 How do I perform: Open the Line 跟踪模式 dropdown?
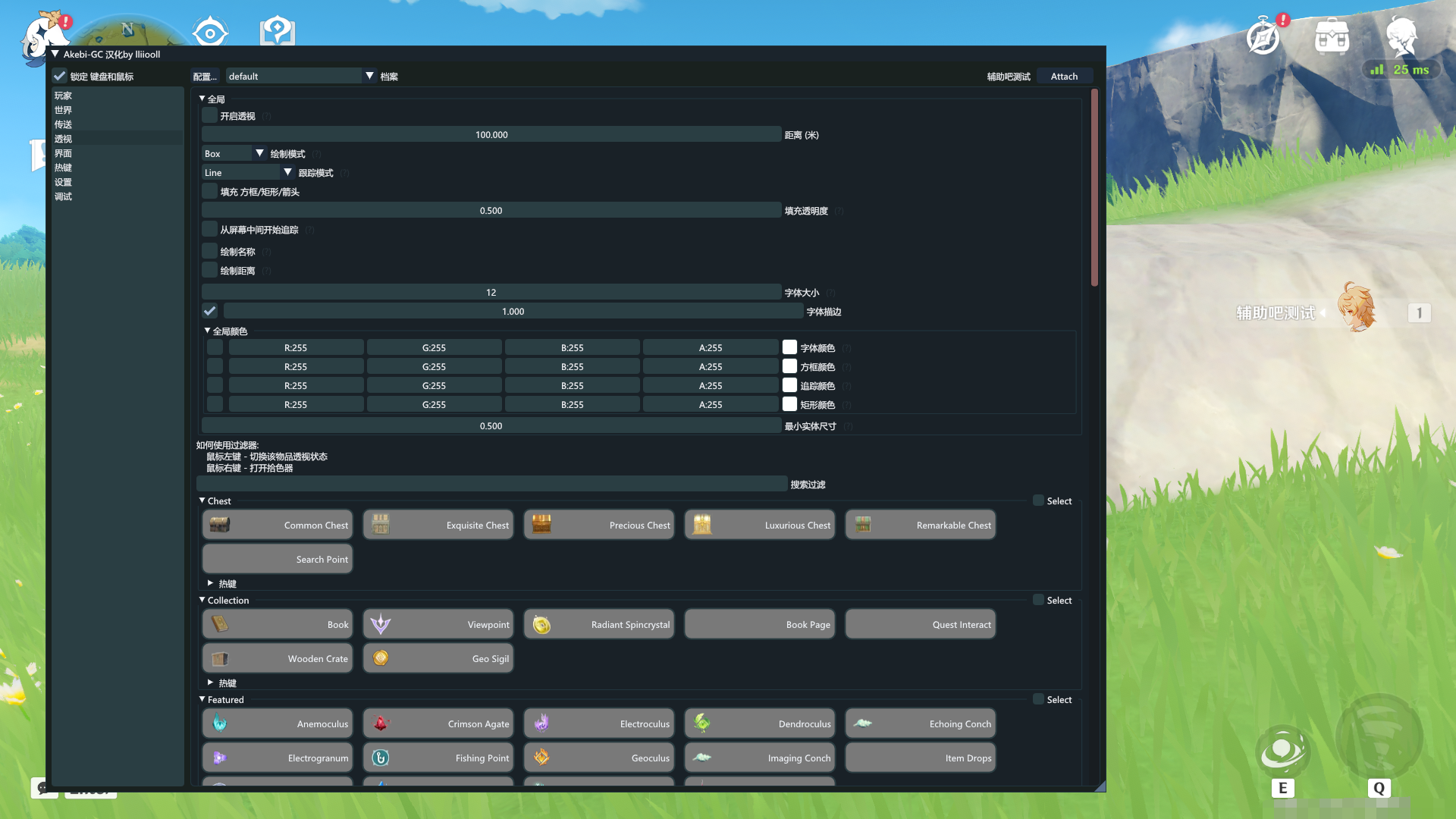248,172
